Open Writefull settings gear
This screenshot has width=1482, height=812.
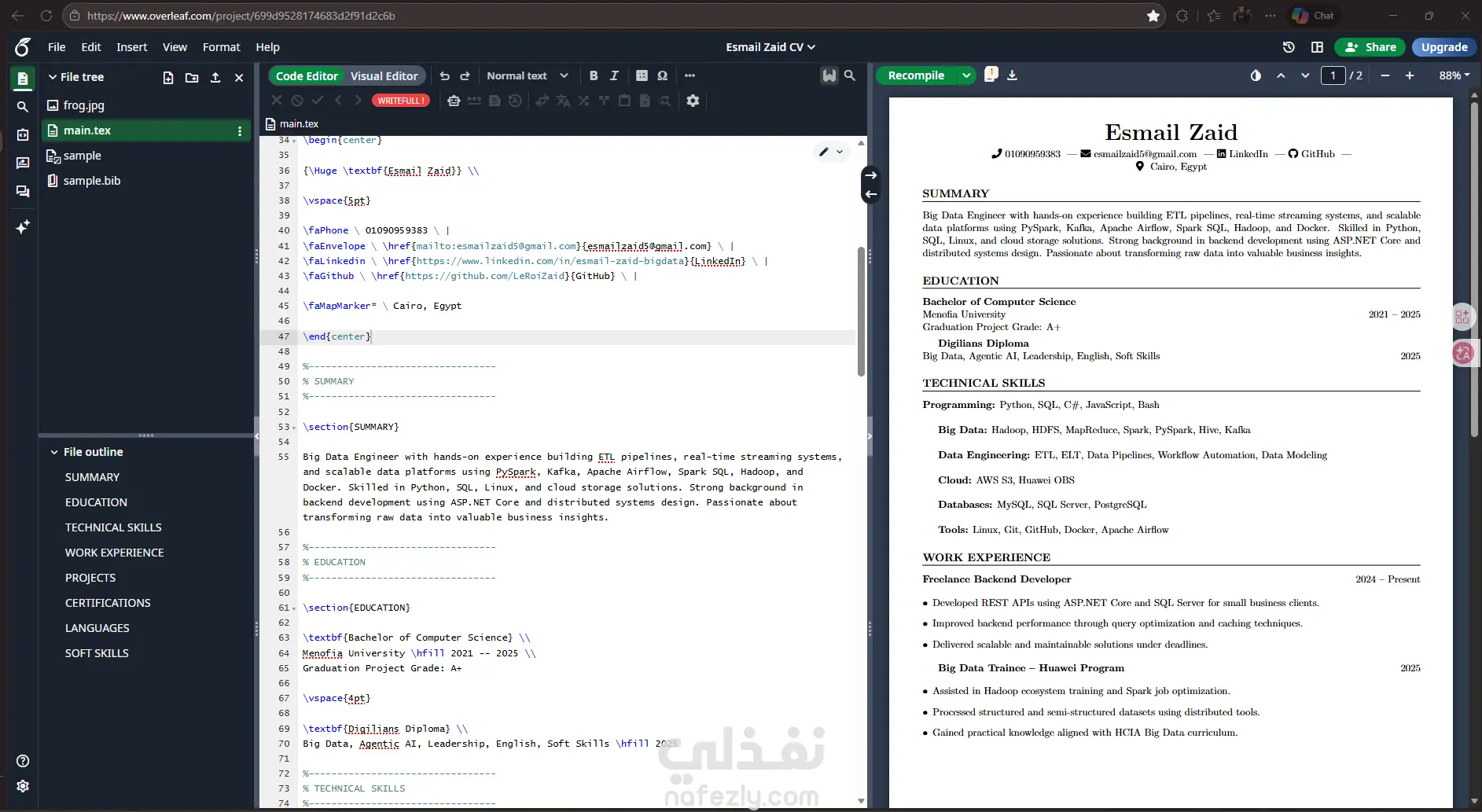pyautogui.click(x=693, y=101)
